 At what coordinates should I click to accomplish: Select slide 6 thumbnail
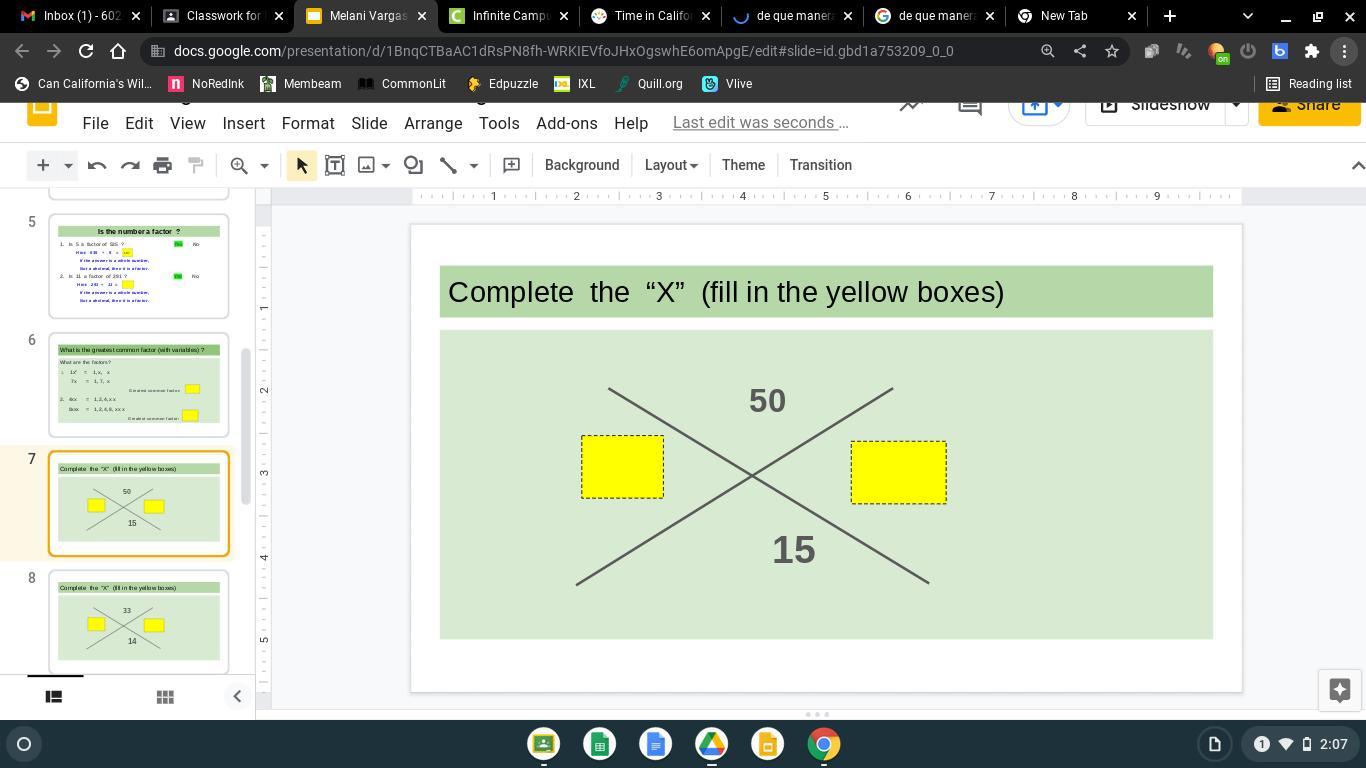tap(139, 385)
